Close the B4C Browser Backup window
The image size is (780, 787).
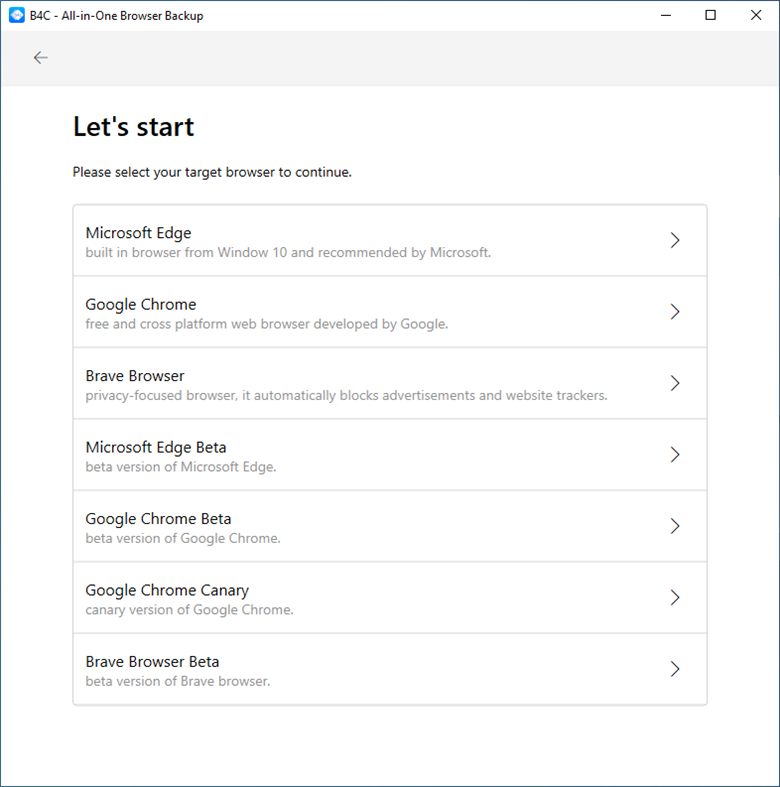(x=756, y=16)
